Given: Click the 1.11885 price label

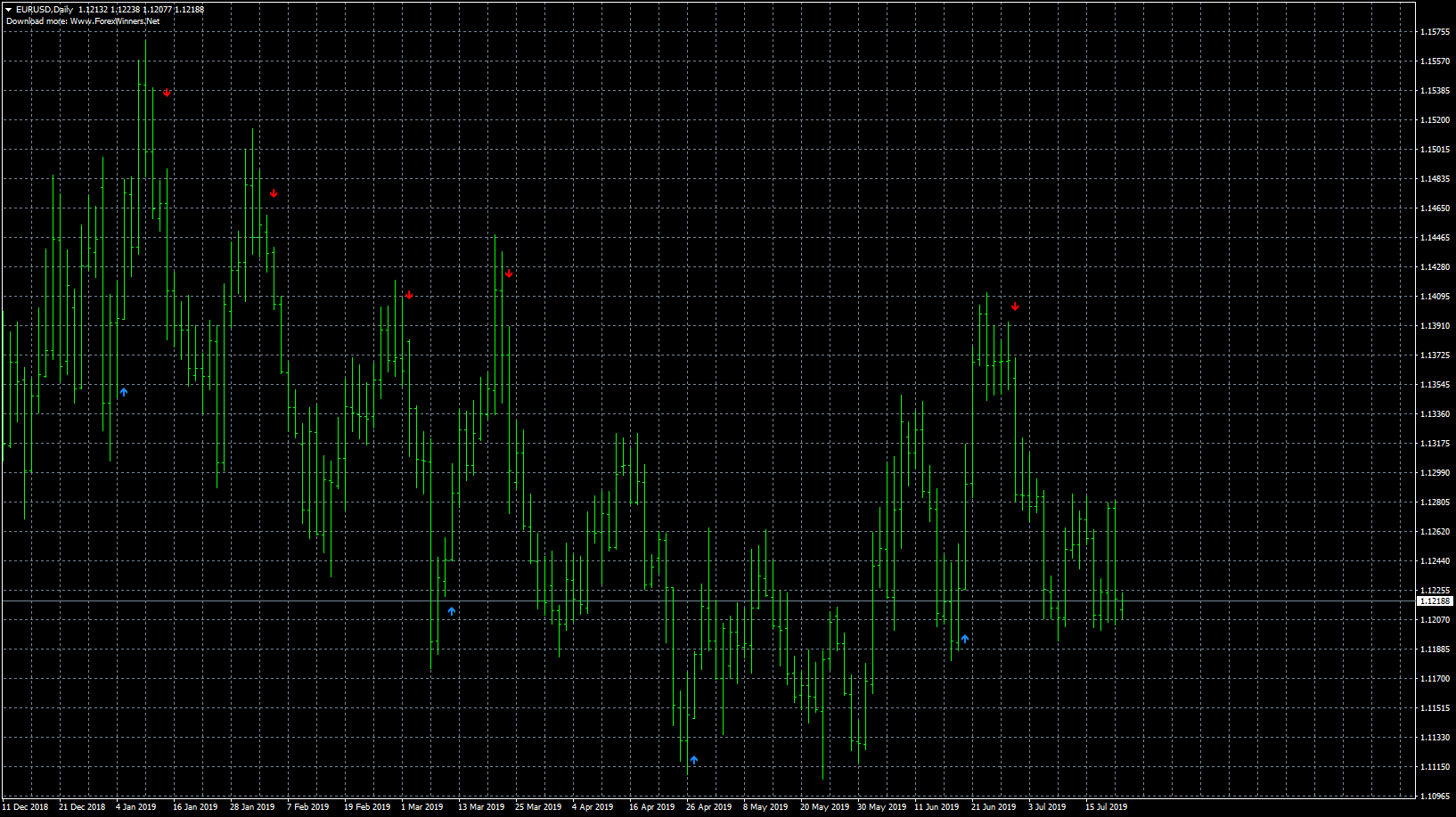Looking at the screenshot, I should 1435,650.
